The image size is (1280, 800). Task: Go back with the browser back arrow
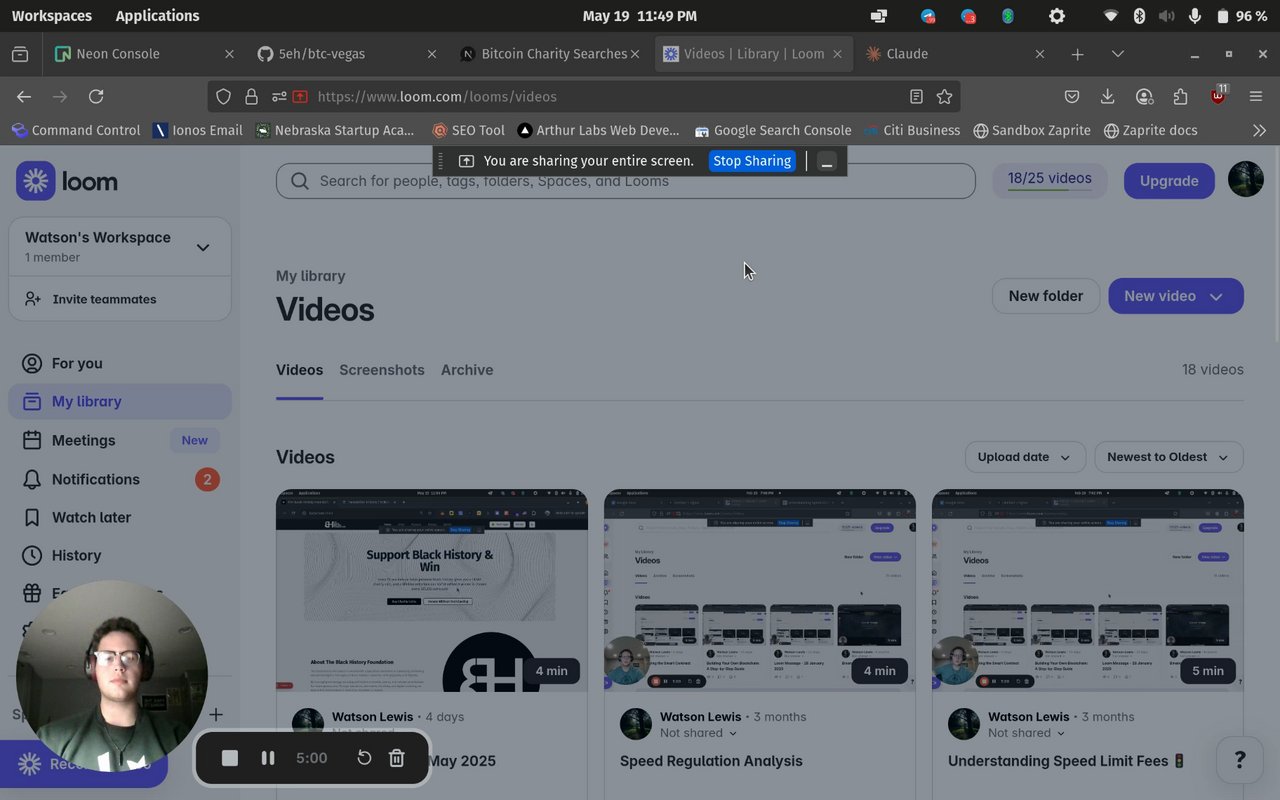pyautogui.click(x=24, y=96)
